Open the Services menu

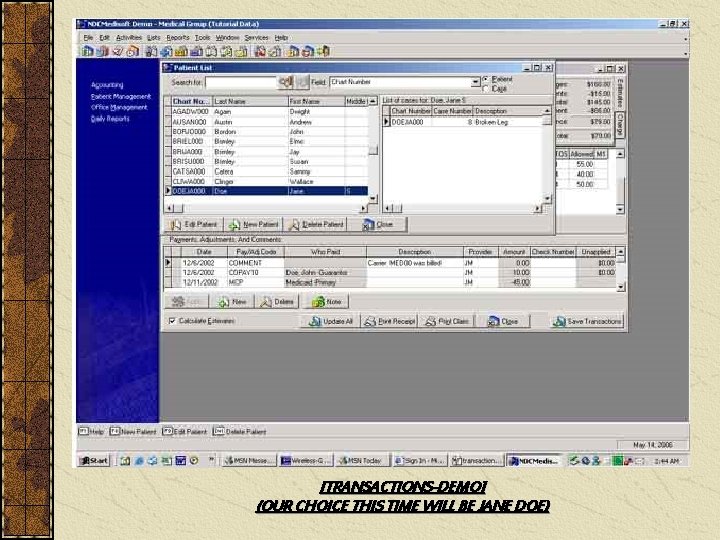pos(256,38)
